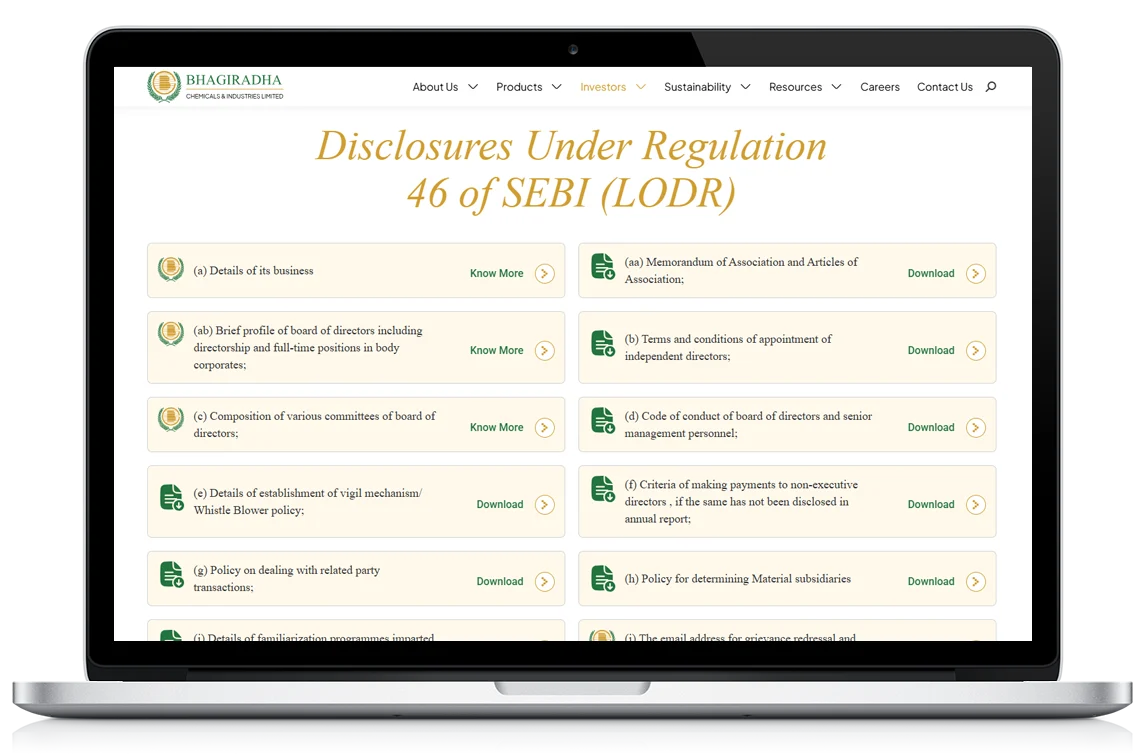Download criteria of payments to non-executive directors
Viewport: 1145px width, 756px height.
pos(931,505)
